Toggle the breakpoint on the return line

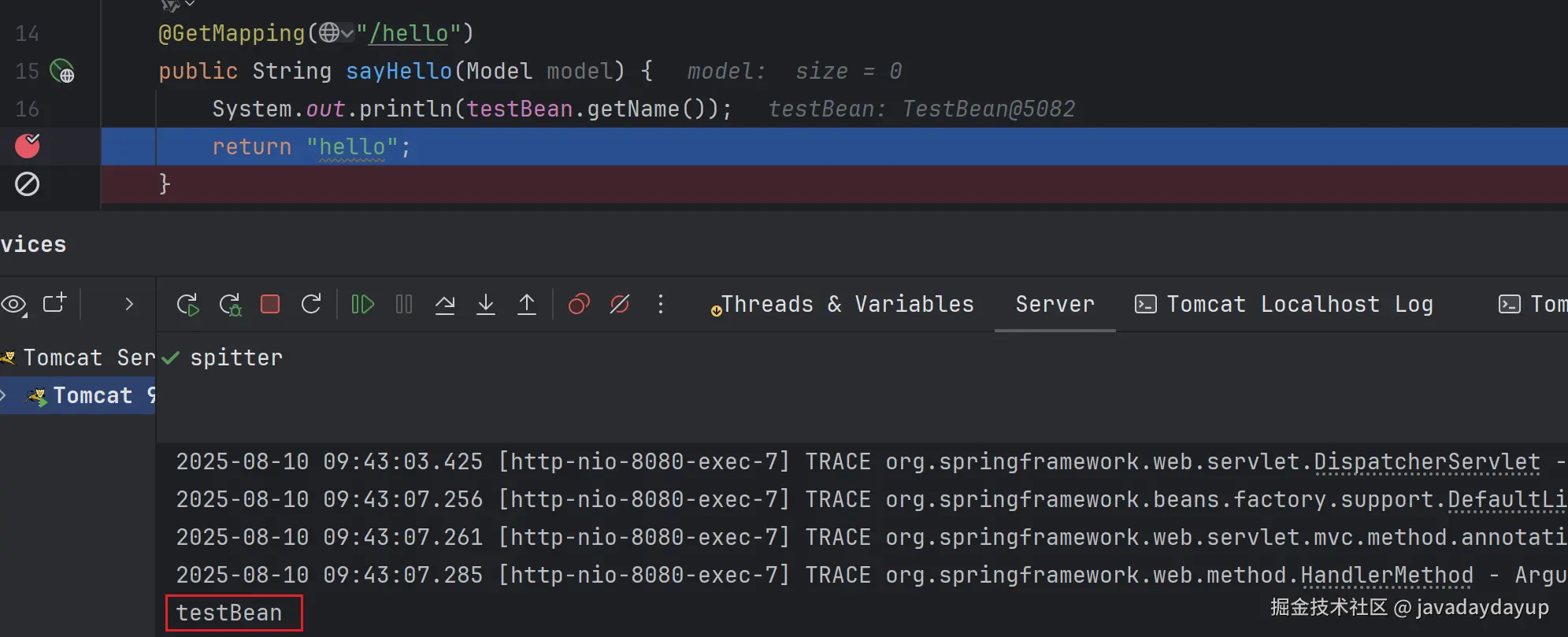[x=28, y=146]
